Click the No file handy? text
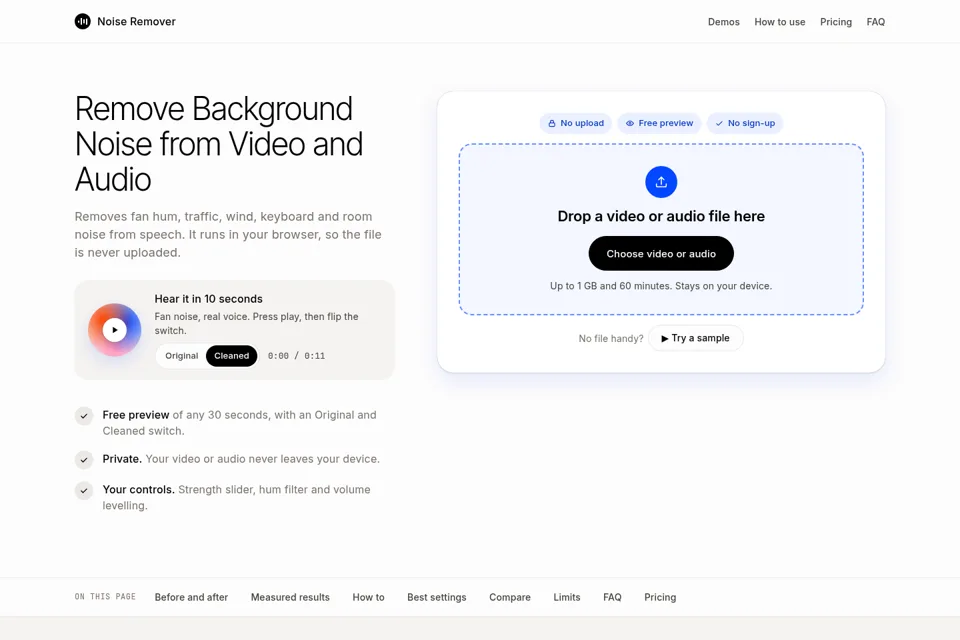Viewport: 960px width, 640px height. (611, 339)
